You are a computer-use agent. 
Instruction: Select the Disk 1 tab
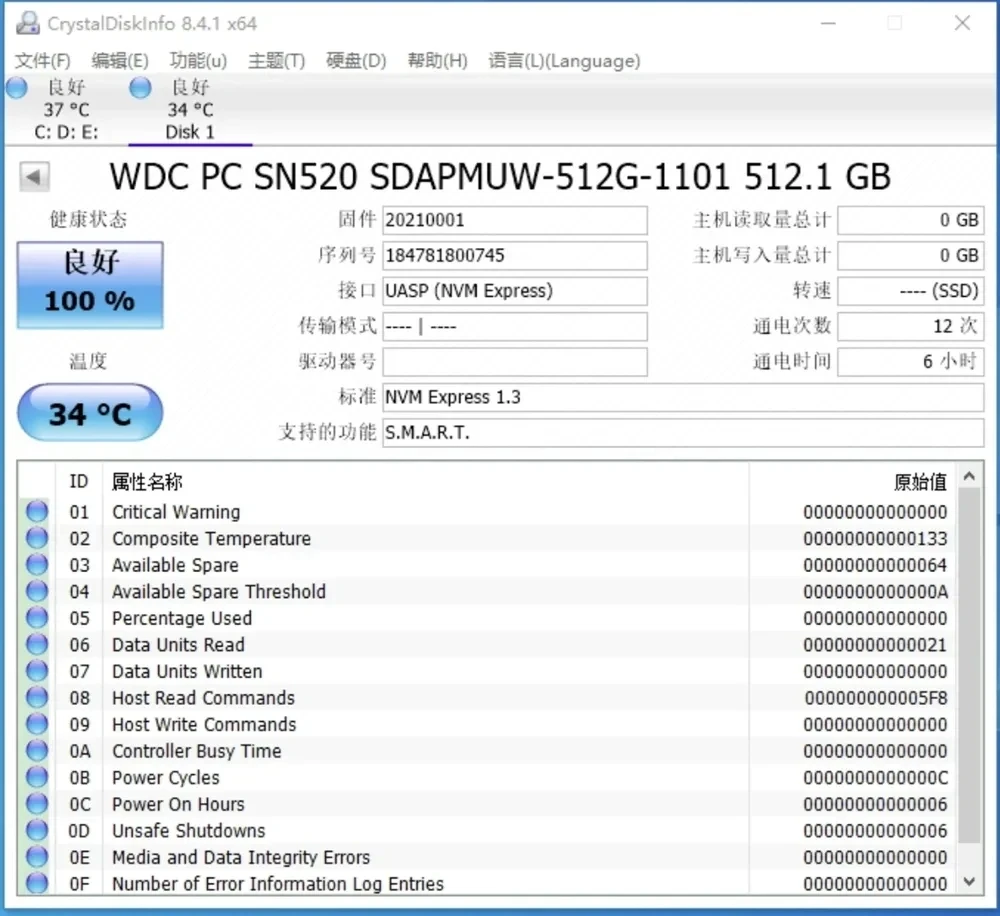[190, 110]
